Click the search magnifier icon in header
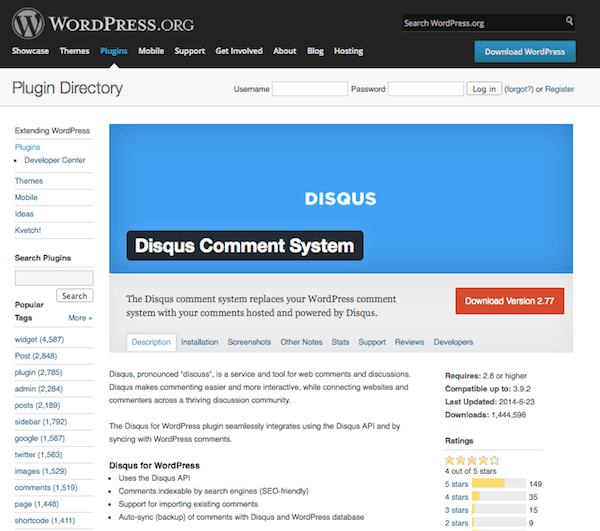Viewport: 600px width, 531px height. pyautogui.click(x=569, y=20)
